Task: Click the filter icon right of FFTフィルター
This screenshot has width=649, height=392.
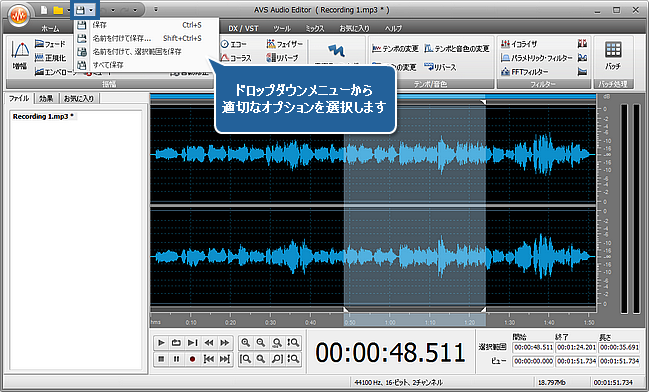Action: coord(582,72)
